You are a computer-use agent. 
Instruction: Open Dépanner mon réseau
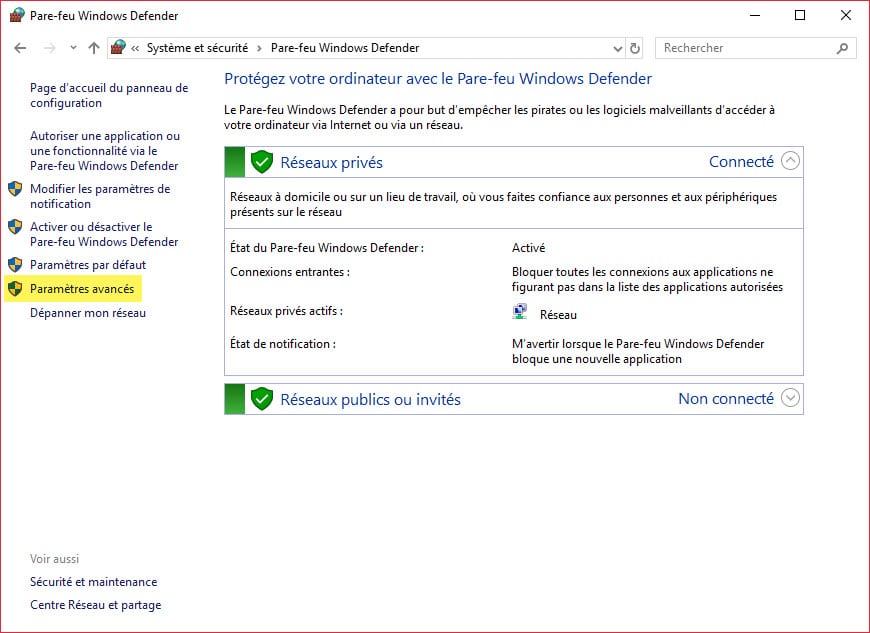(88, 313)
